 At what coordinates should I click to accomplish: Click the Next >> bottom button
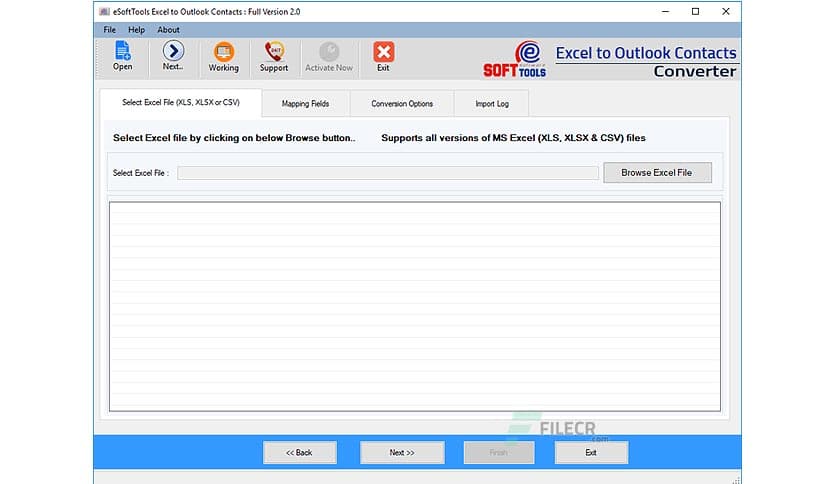(x=402, y=453)
